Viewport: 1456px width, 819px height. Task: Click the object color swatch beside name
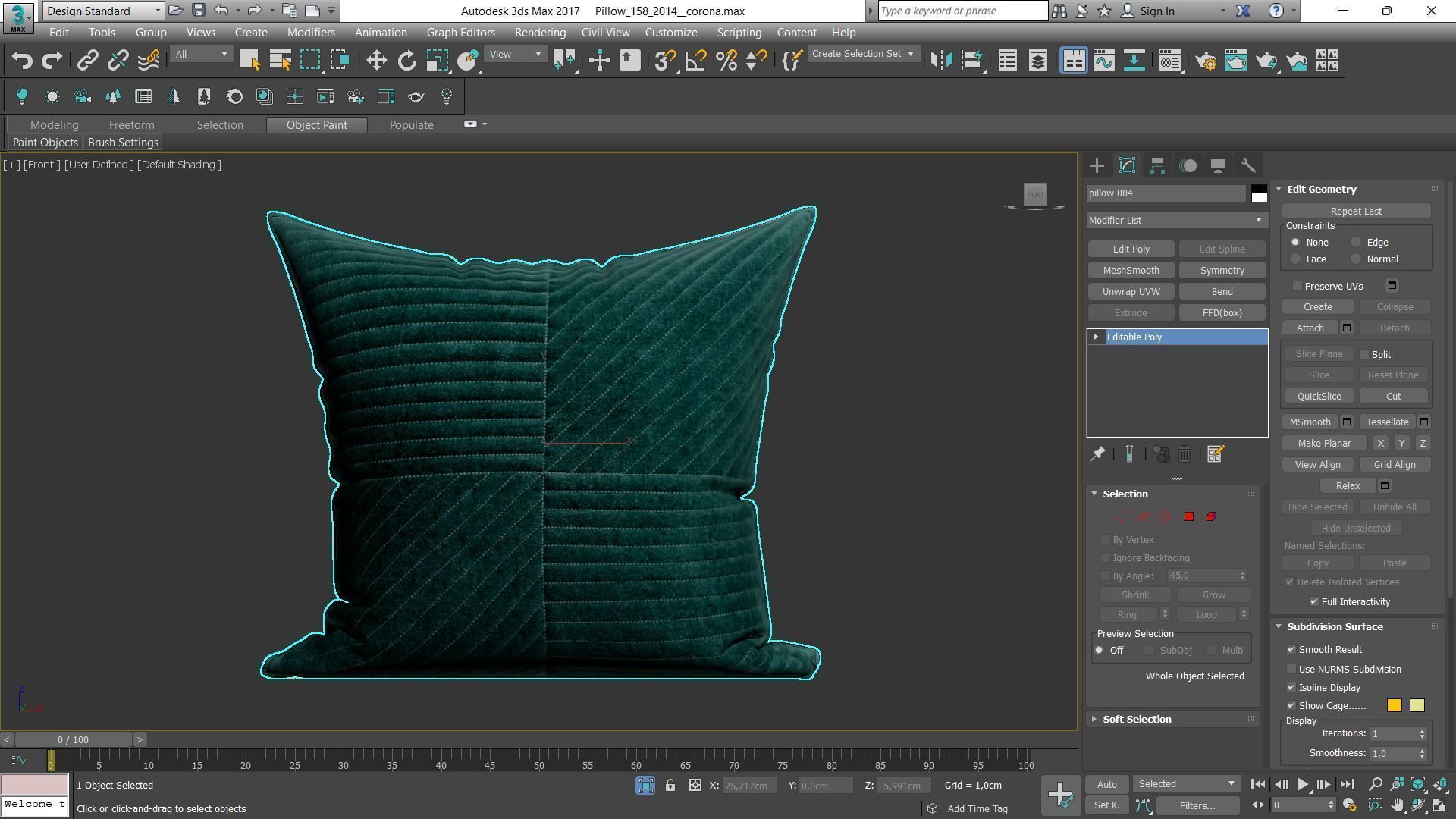pyautogui.click(x=1259, y=193)
